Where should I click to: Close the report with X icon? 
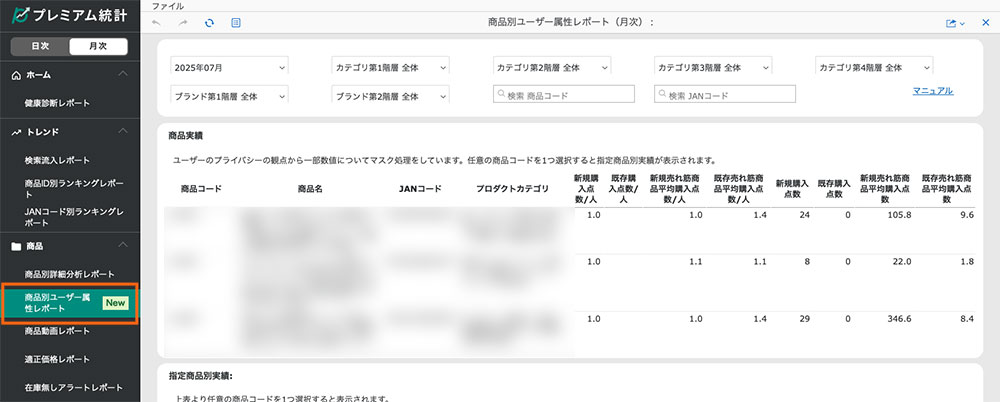(x=985, y=23)
